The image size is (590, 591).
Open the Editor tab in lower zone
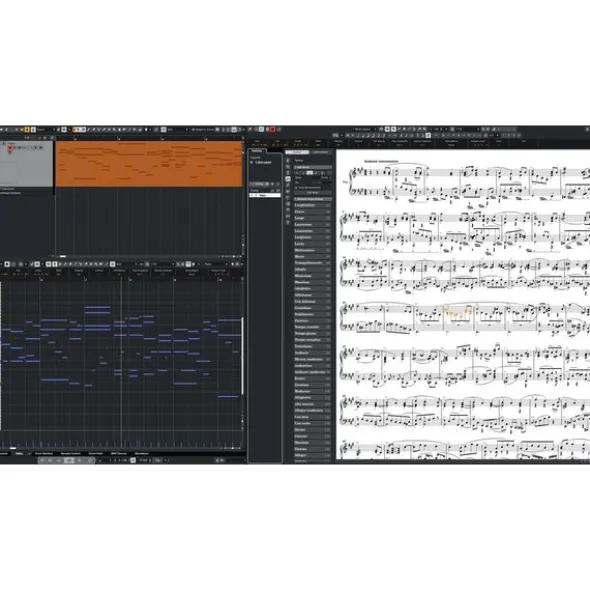tap(19, 453)
